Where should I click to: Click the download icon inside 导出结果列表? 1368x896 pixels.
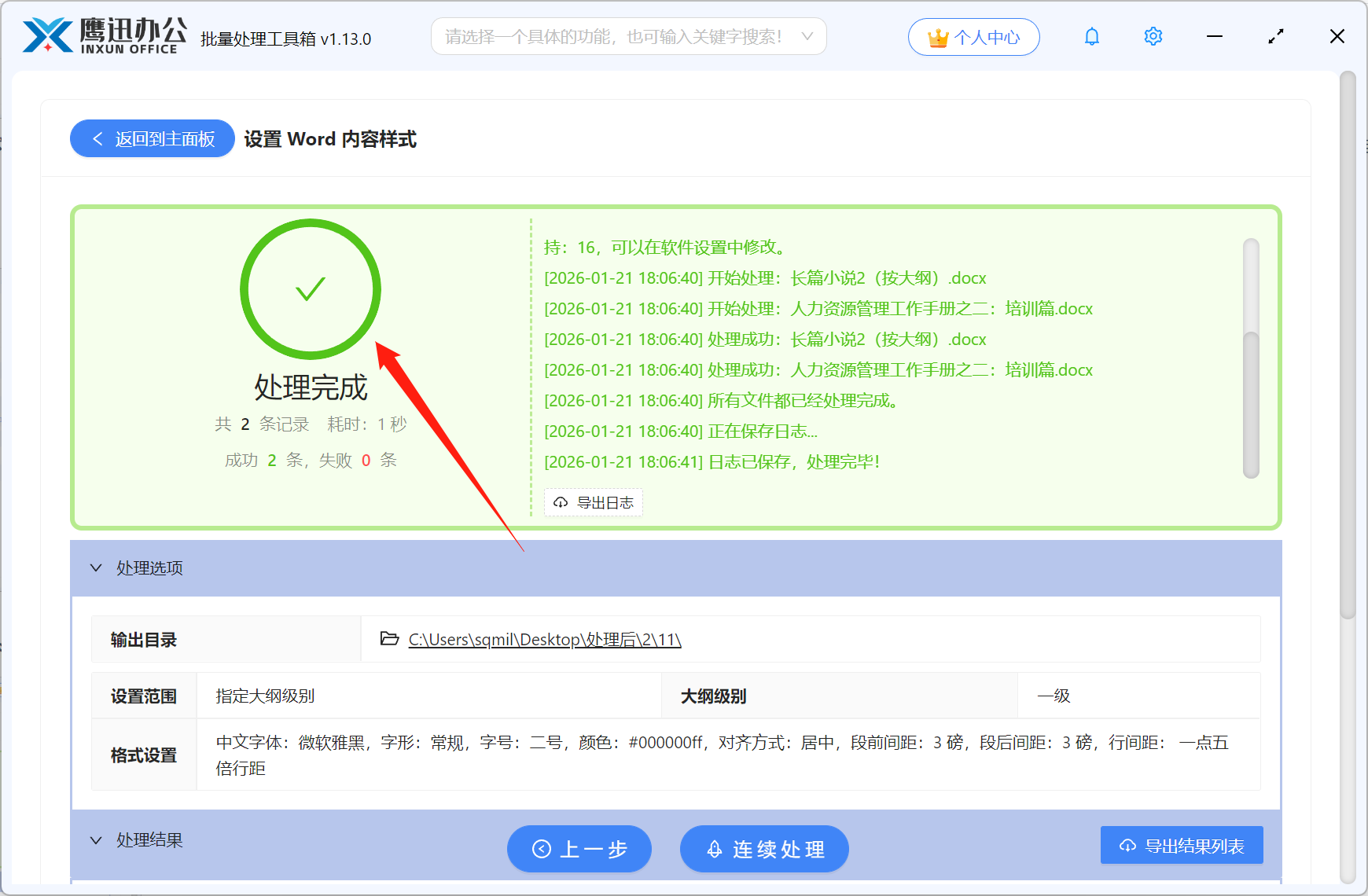click(1126, 845)
